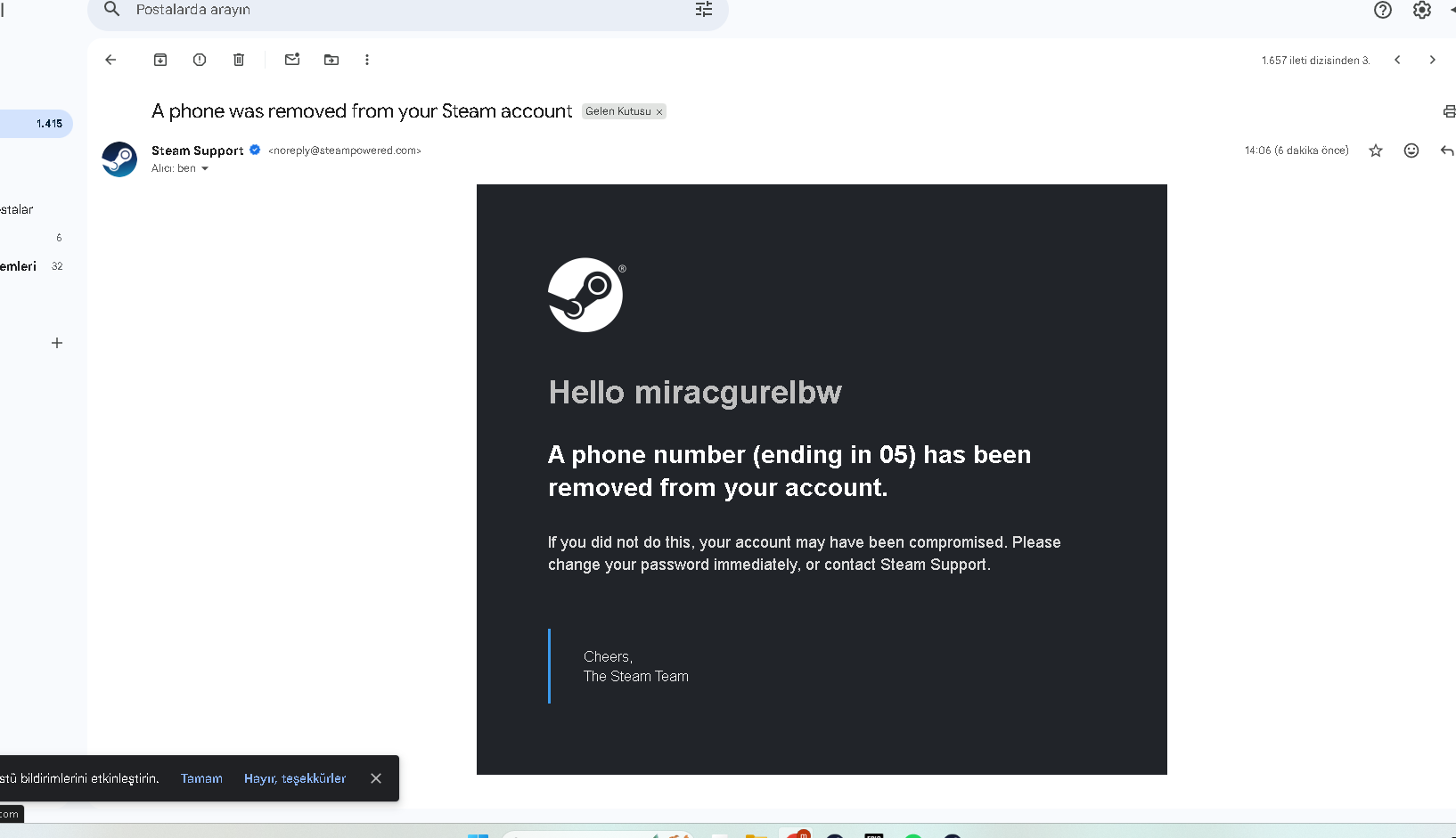Print the email with printer icon
This screenshot has width=1456, height=838.
[x=1449, y=111]
